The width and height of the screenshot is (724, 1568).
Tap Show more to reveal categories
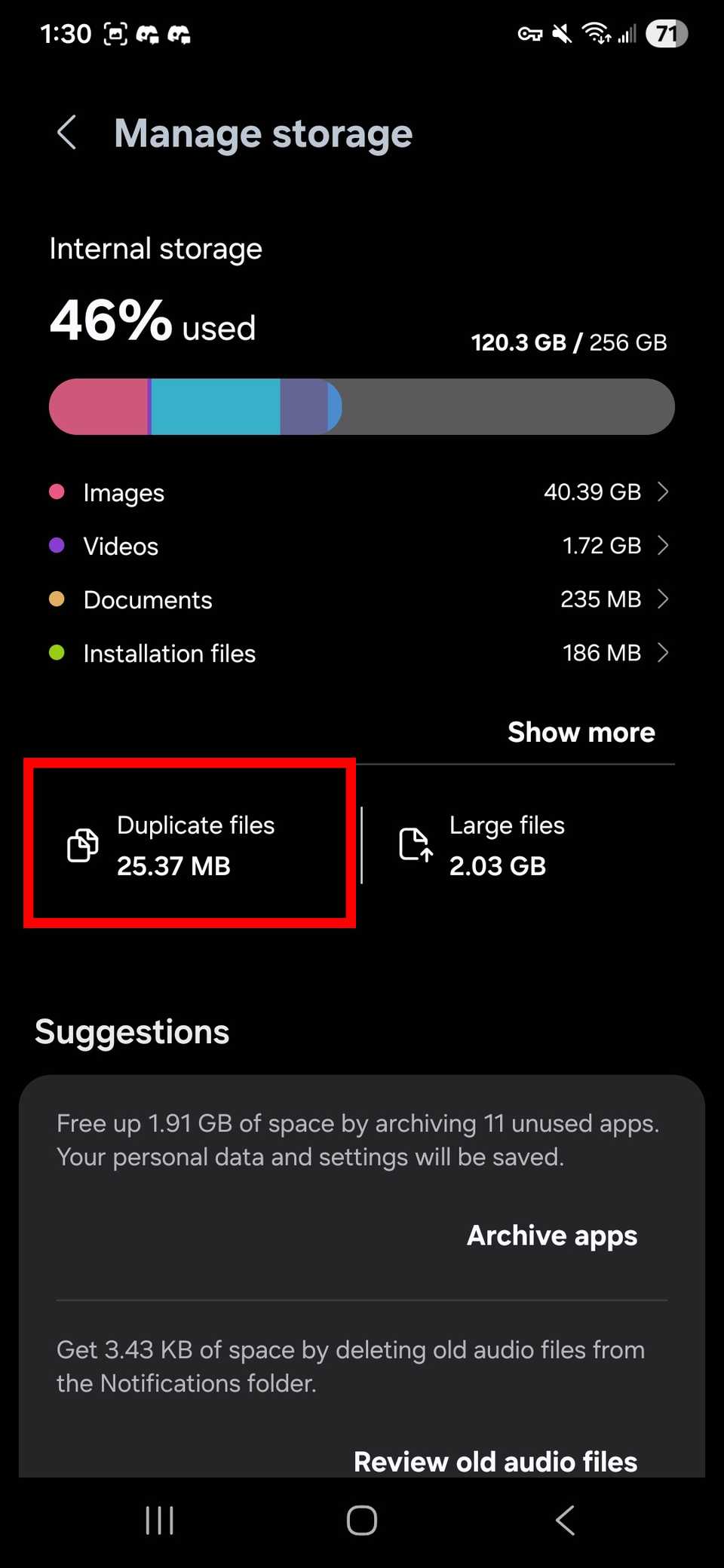click(x=581, y=731)
